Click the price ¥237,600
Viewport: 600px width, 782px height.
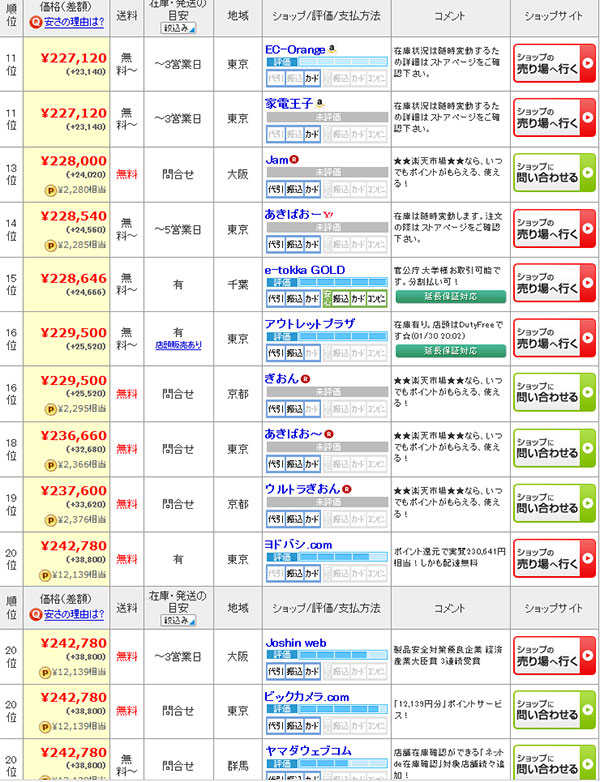click(x=74, y=491)
